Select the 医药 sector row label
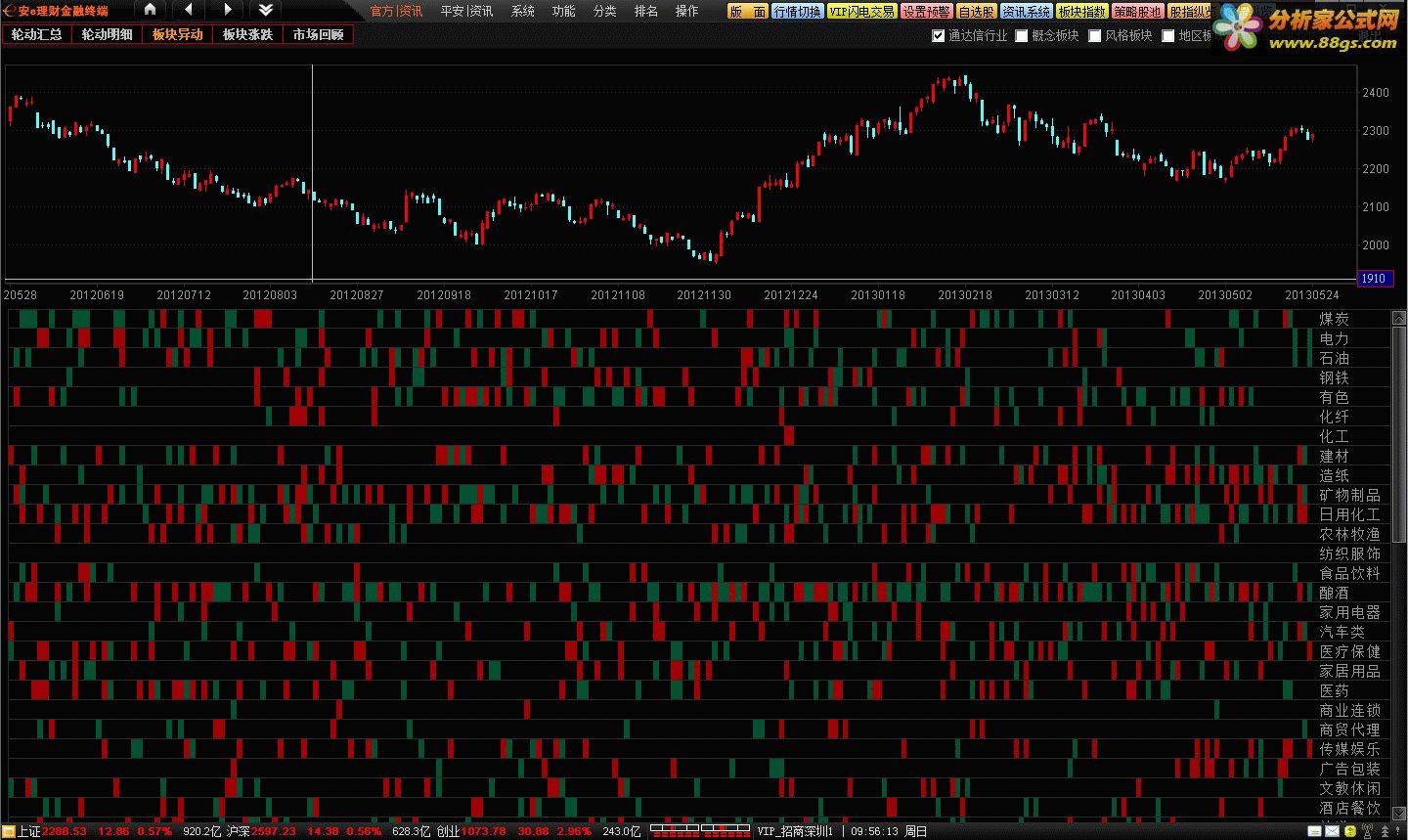The image size is (1408, 840). [x=1334, y=690]
